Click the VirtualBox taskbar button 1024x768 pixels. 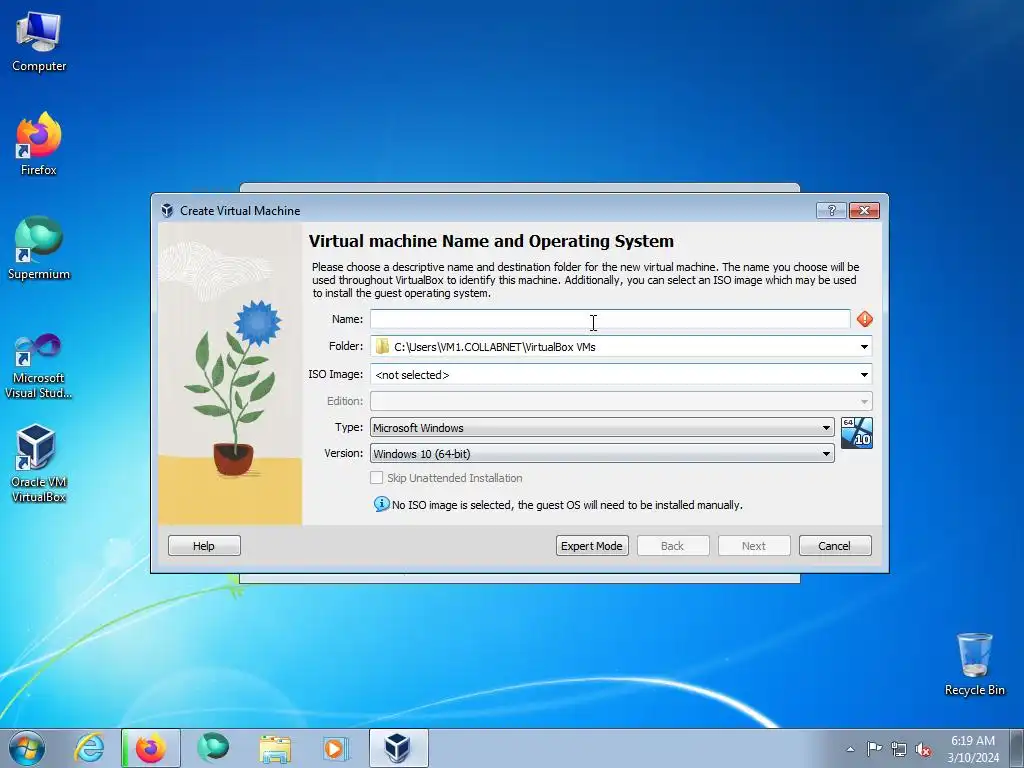click(398, 748)
